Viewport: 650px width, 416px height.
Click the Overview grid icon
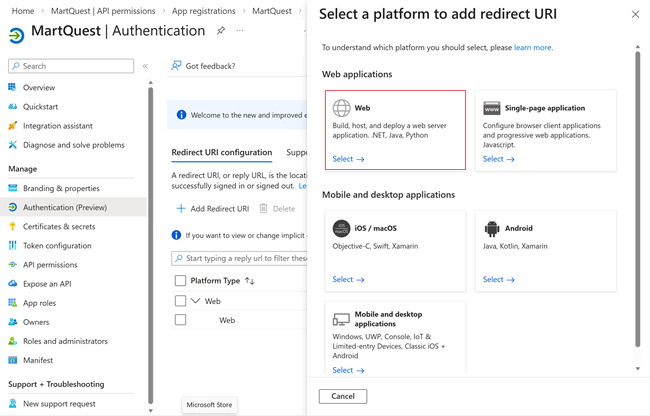pos(12,87)
